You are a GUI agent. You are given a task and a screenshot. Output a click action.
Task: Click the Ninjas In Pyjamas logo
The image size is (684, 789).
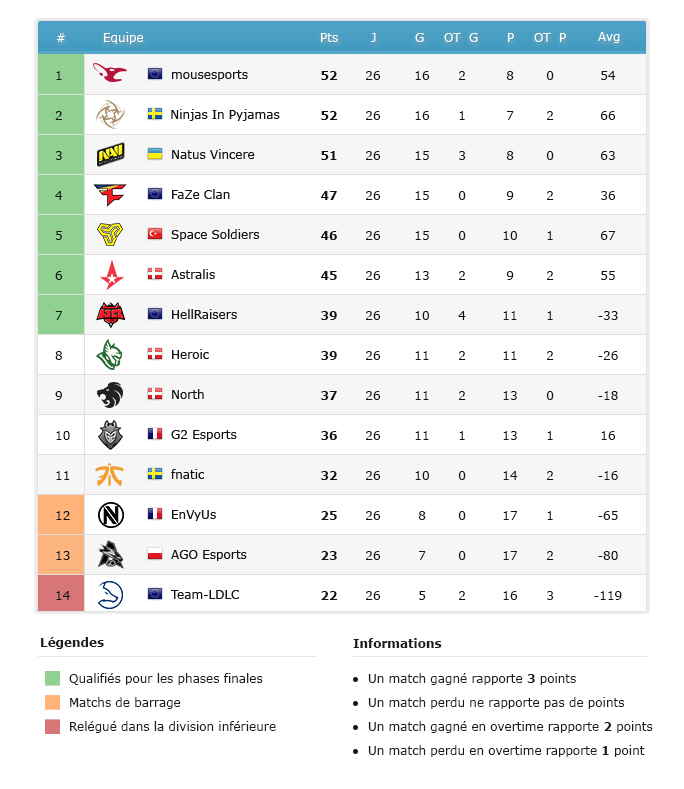(110, 115)
